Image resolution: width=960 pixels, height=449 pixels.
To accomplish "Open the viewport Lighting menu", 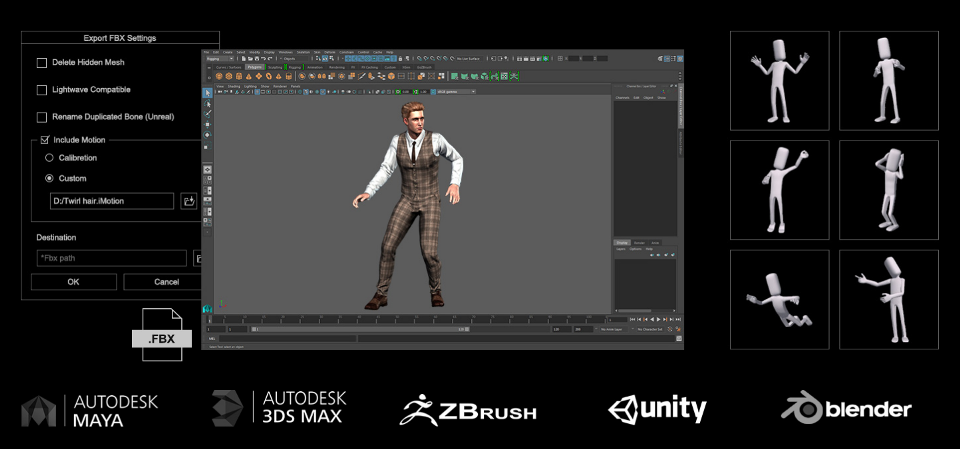I will [x=250, y=86].
